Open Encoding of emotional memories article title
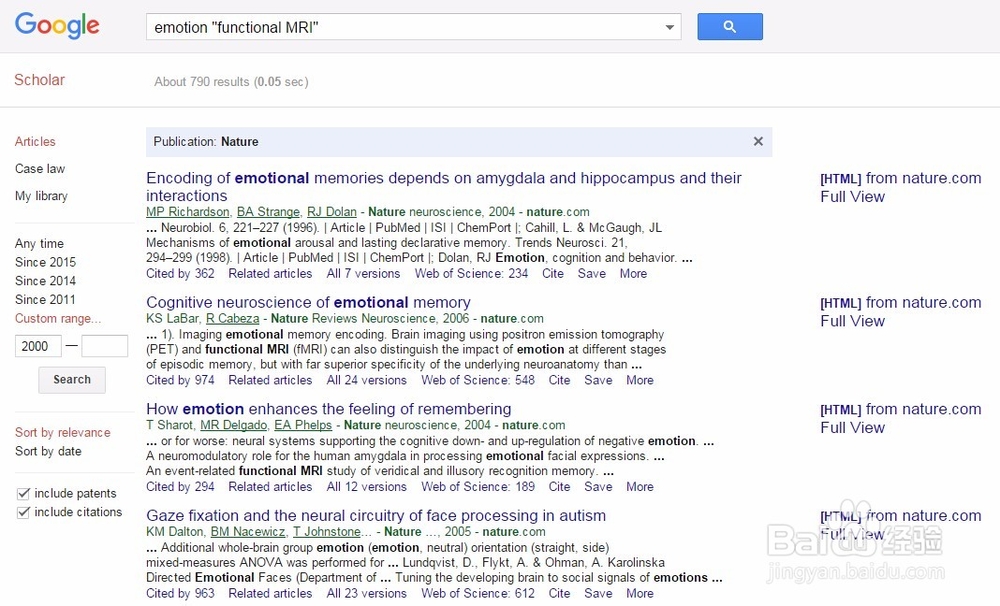This screenshot has height=606, width=1000. 444,186
